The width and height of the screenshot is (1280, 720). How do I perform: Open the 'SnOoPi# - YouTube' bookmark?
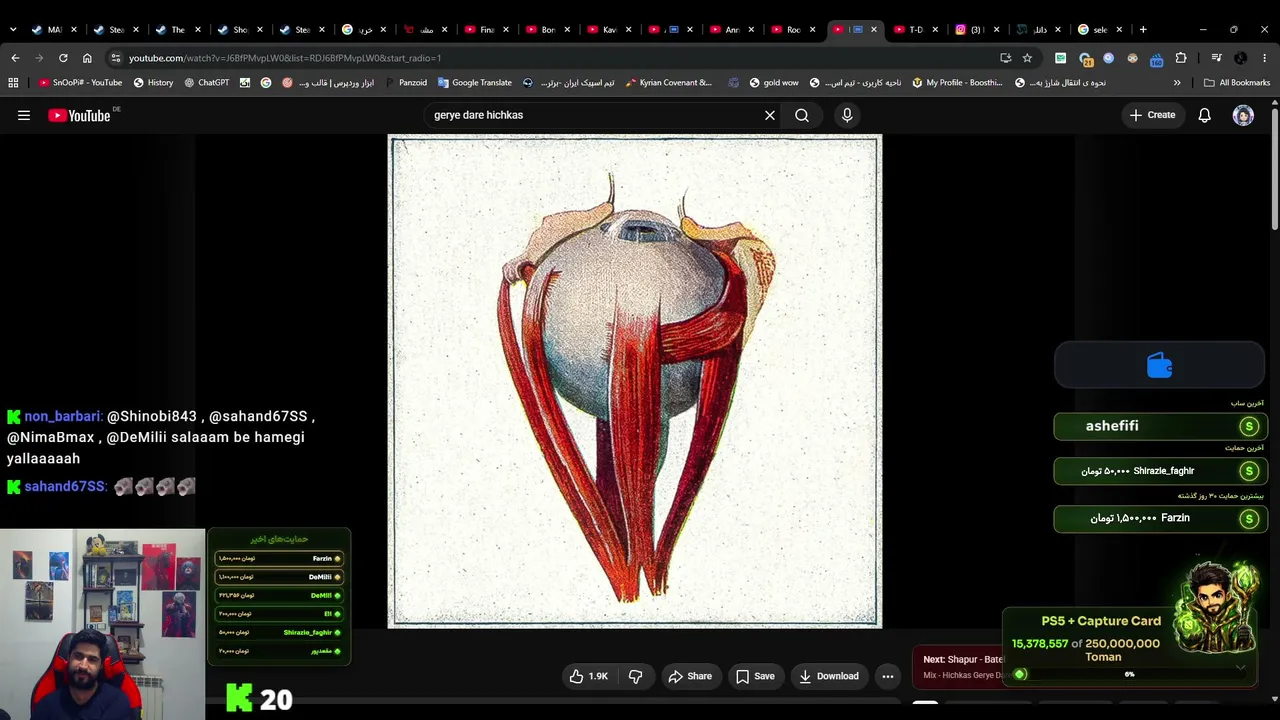79,83
